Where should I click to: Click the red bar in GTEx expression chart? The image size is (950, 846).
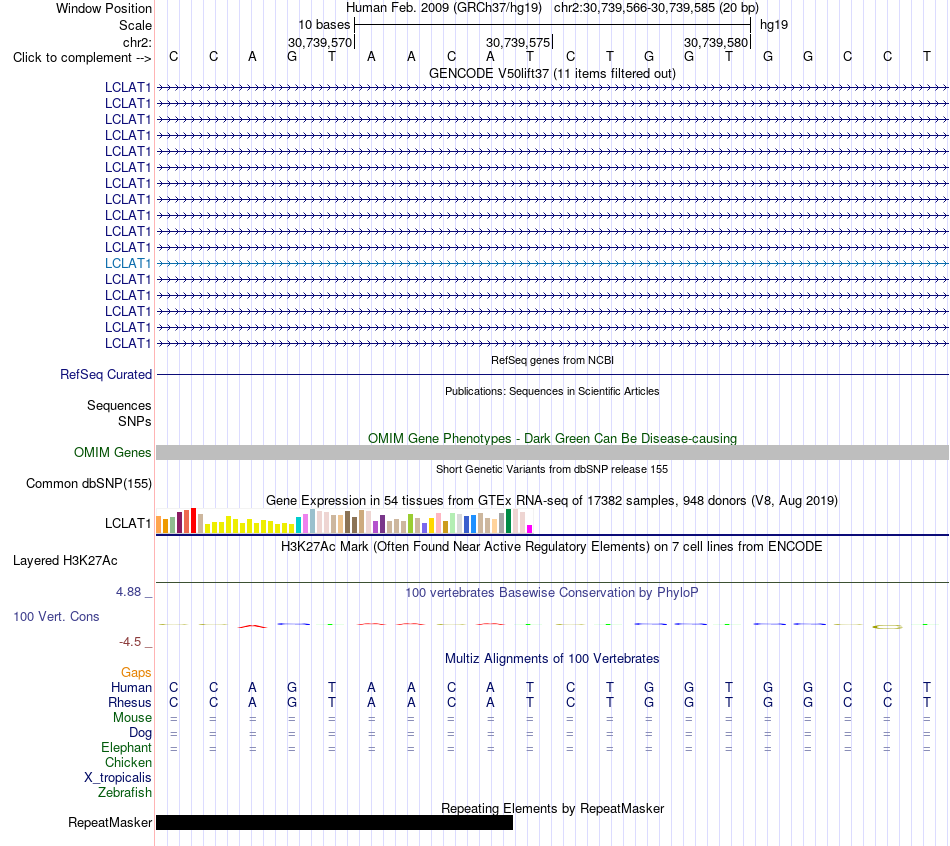click(x=193, y=521)
